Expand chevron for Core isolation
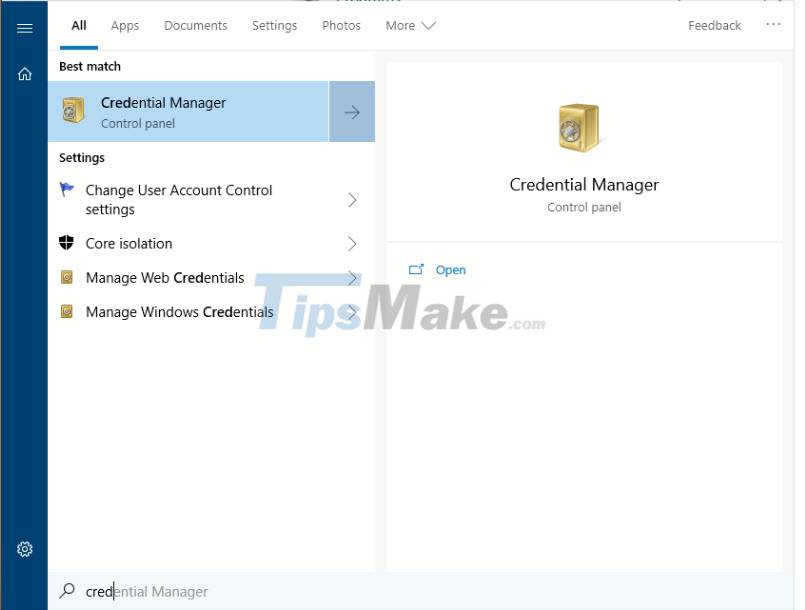Screen dimensions: 805x610 pyautogui.click(x=352, y=243)
